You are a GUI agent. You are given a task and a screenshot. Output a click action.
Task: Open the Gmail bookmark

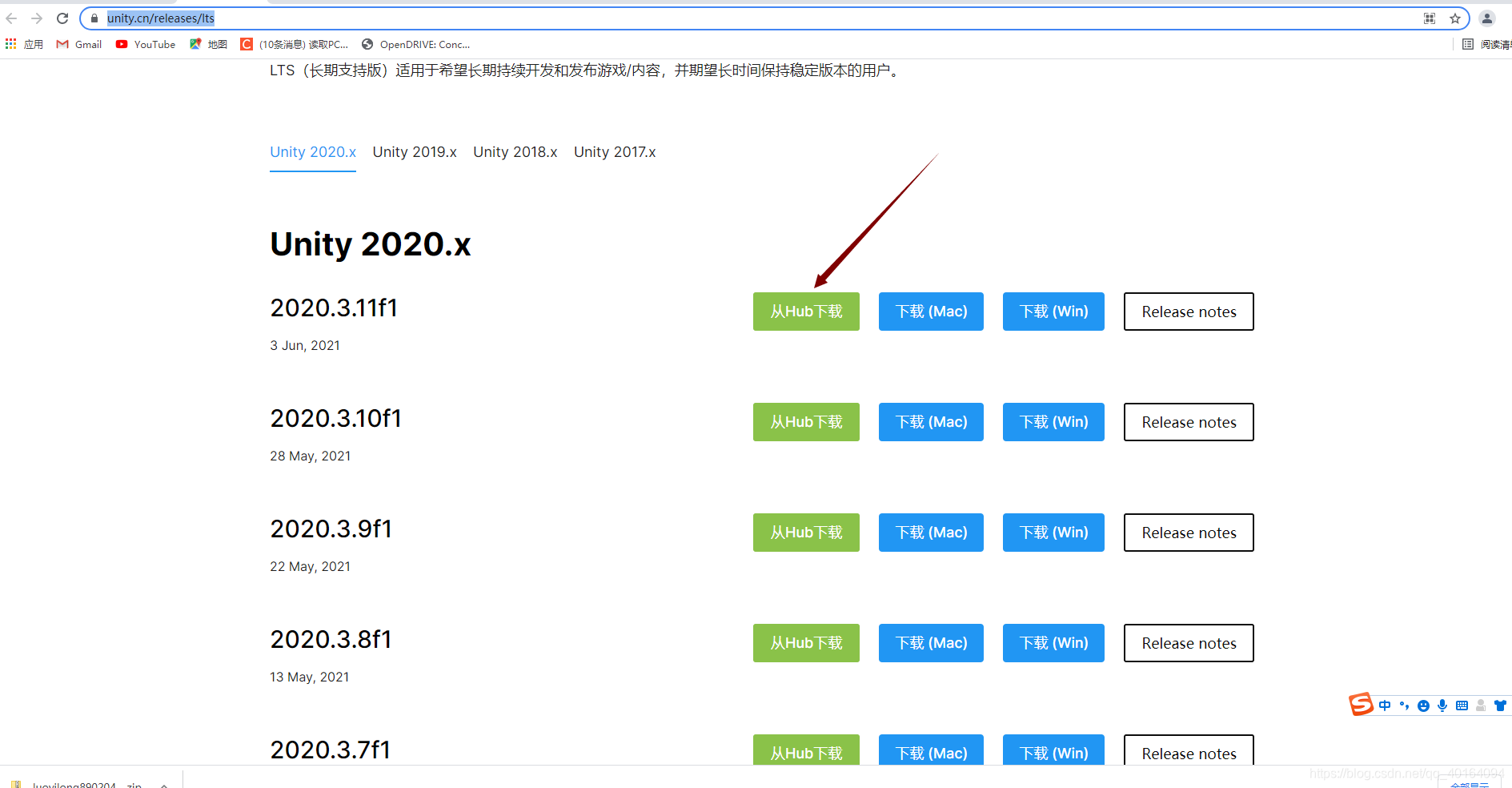(79, 44)
